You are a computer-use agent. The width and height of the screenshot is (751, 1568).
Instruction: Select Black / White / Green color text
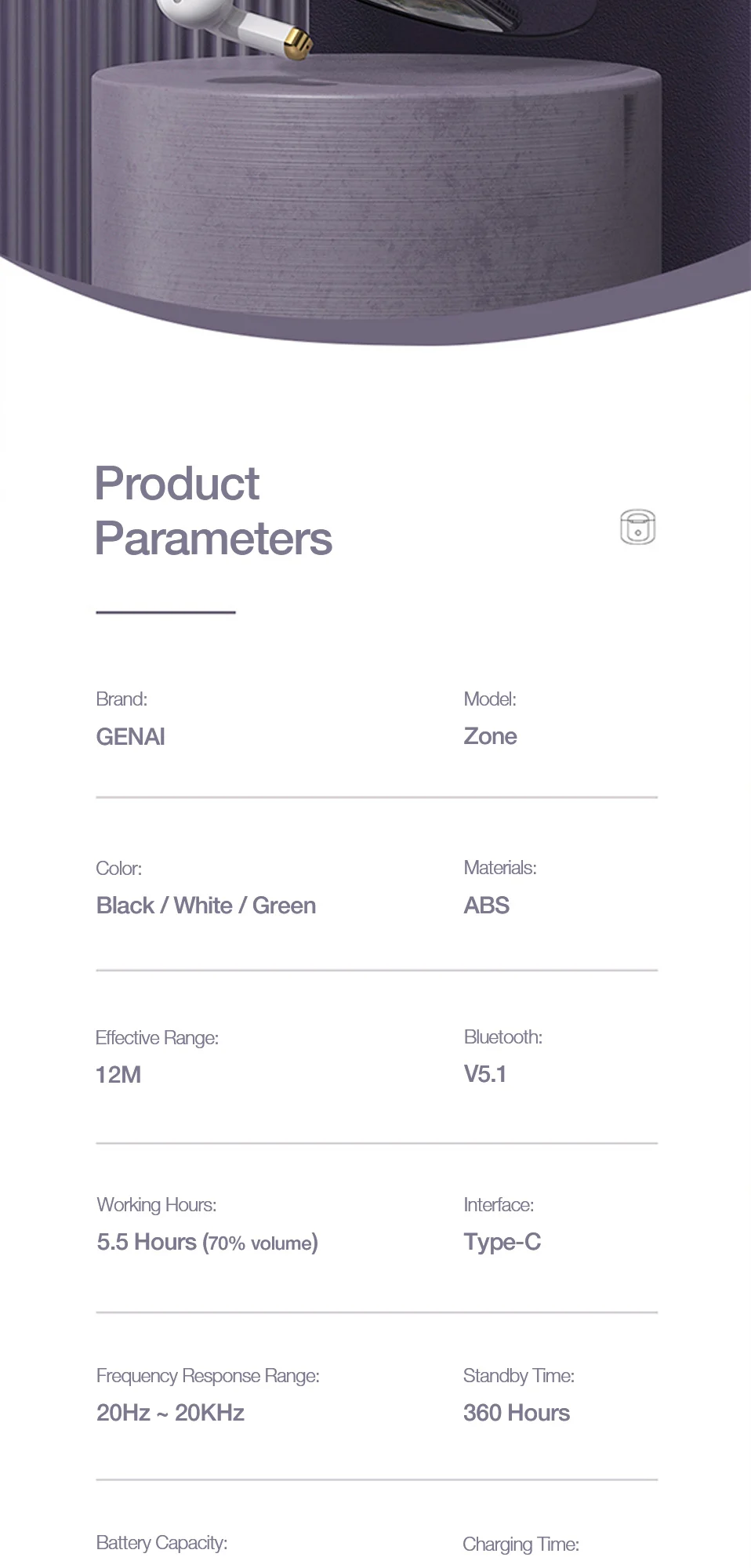pos(206,906)
